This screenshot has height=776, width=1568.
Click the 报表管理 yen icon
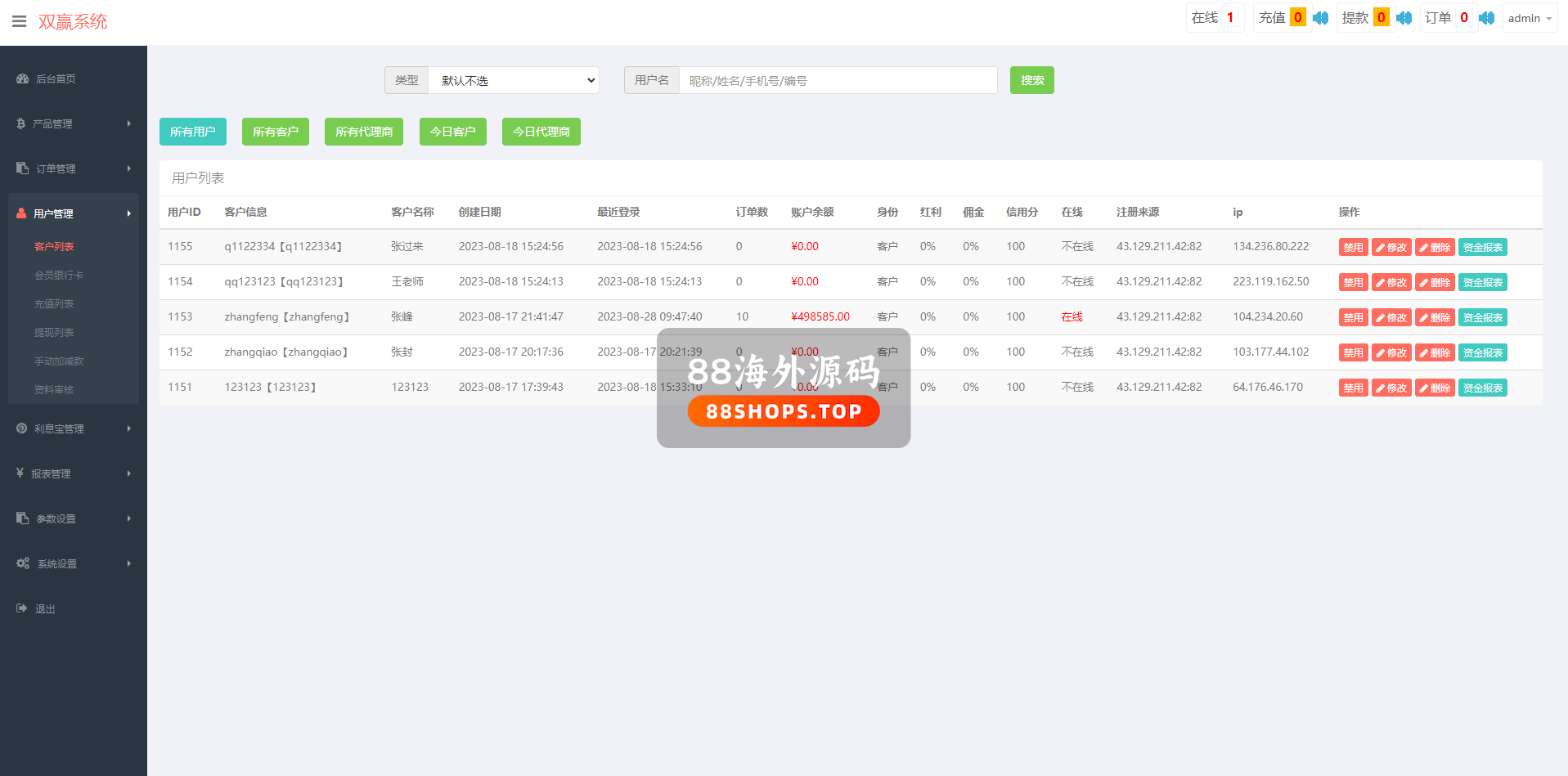[x=20, y=473]
